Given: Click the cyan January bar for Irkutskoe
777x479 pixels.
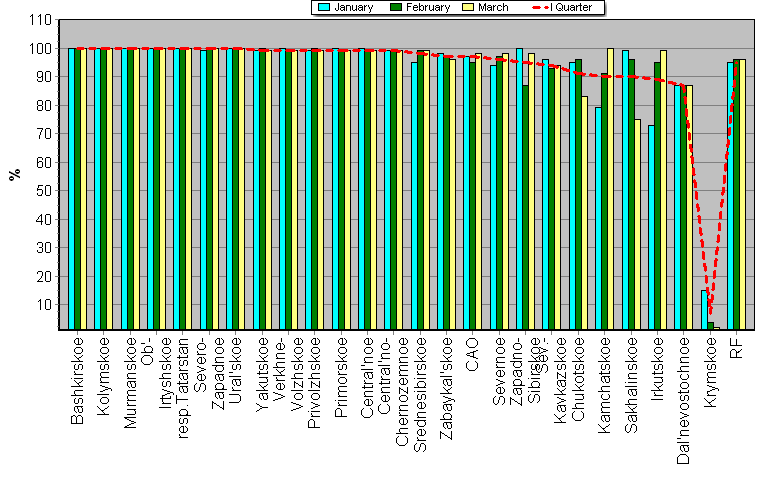Looking at the screenshot, I should (x=651, y=227).
